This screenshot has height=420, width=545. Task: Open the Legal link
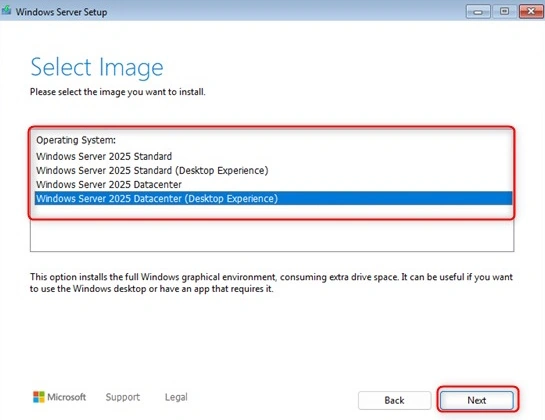pyautogui.click(x=176, y=397)
